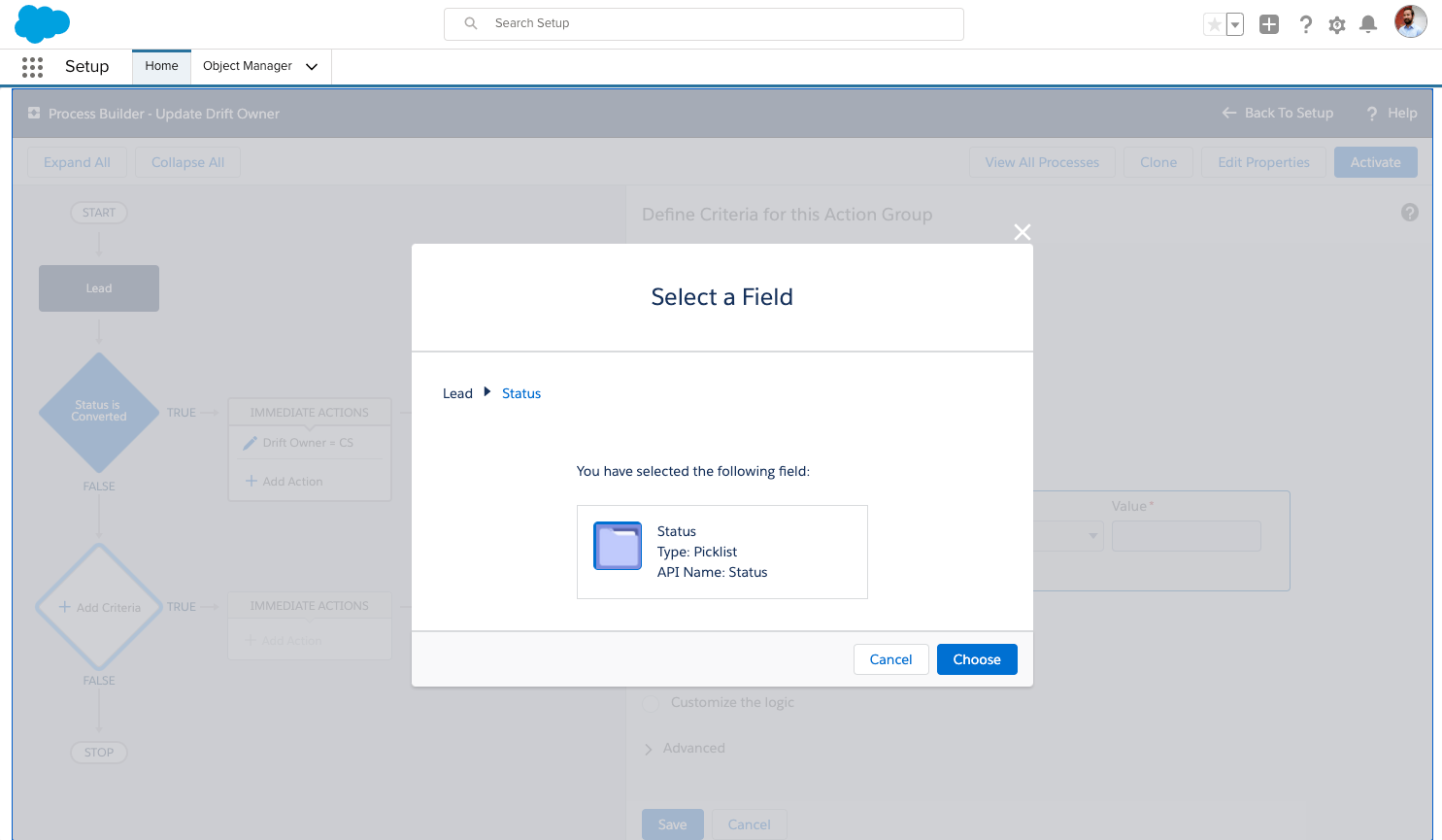Open the notifications bell
This screenshot has height=840, width=1442.
point(1368,24)
